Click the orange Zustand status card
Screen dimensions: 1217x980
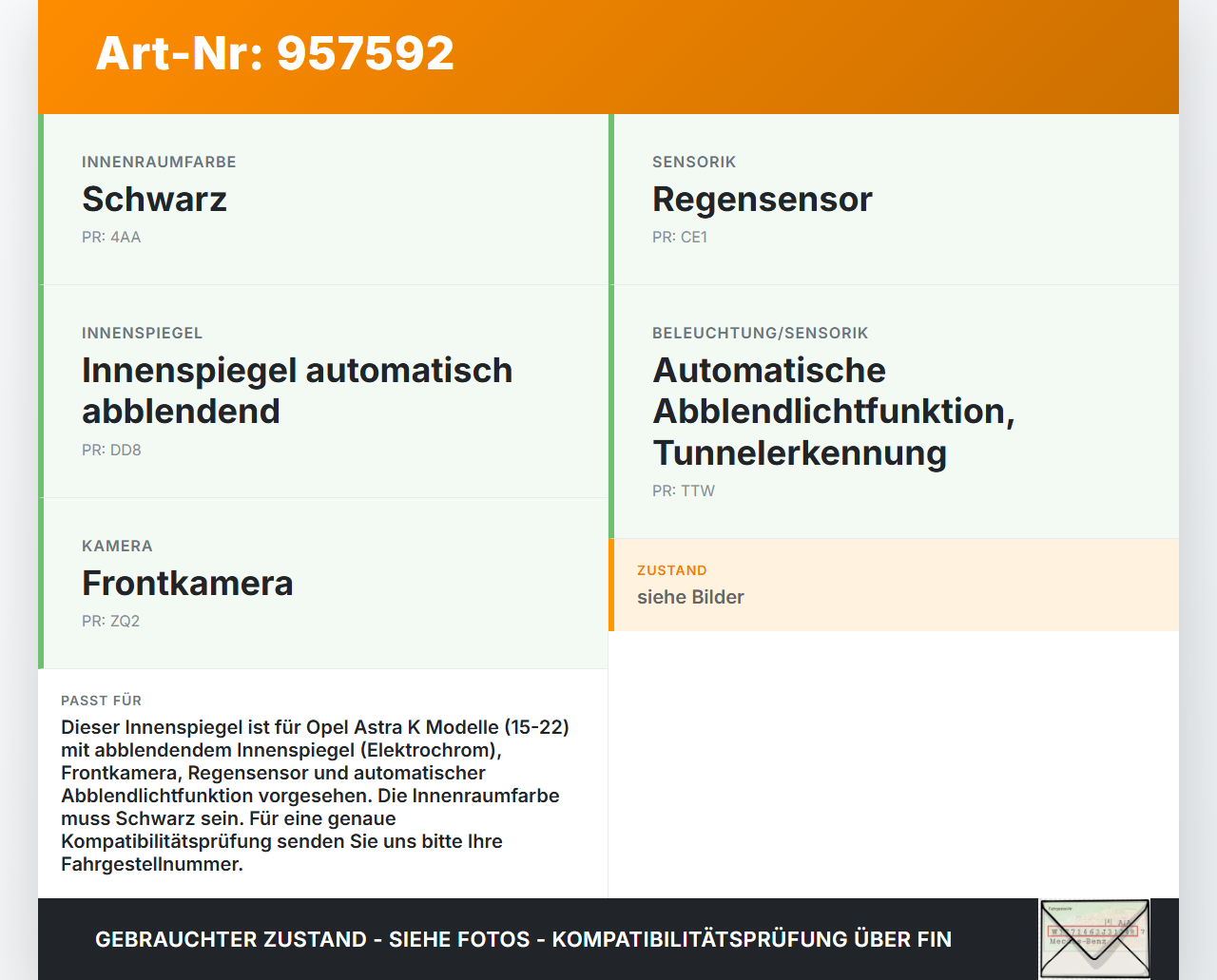[894, 585]
